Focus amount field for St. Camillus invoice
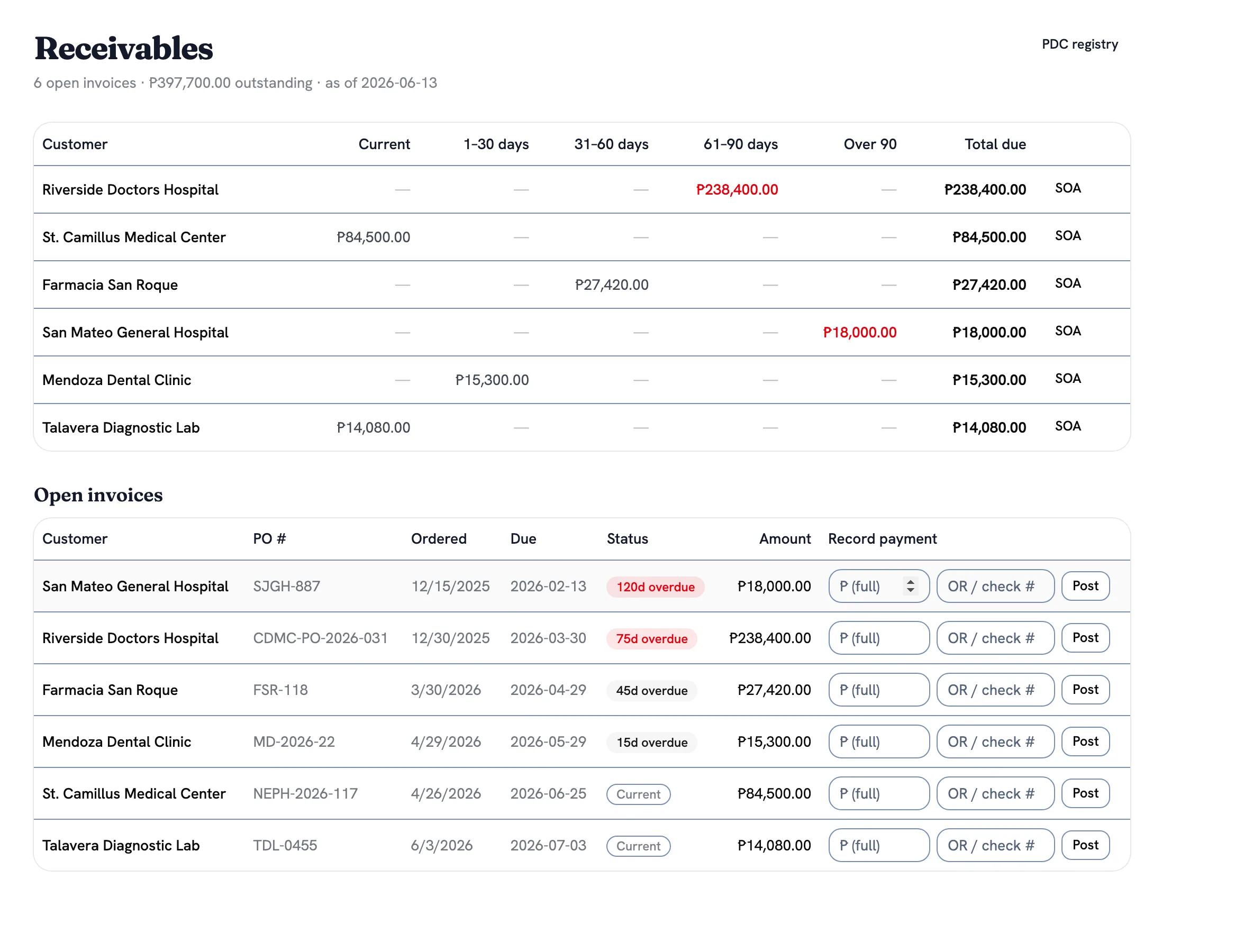Screen dimensions: 1253x952 pyautogui.click(x=878, y=793)
